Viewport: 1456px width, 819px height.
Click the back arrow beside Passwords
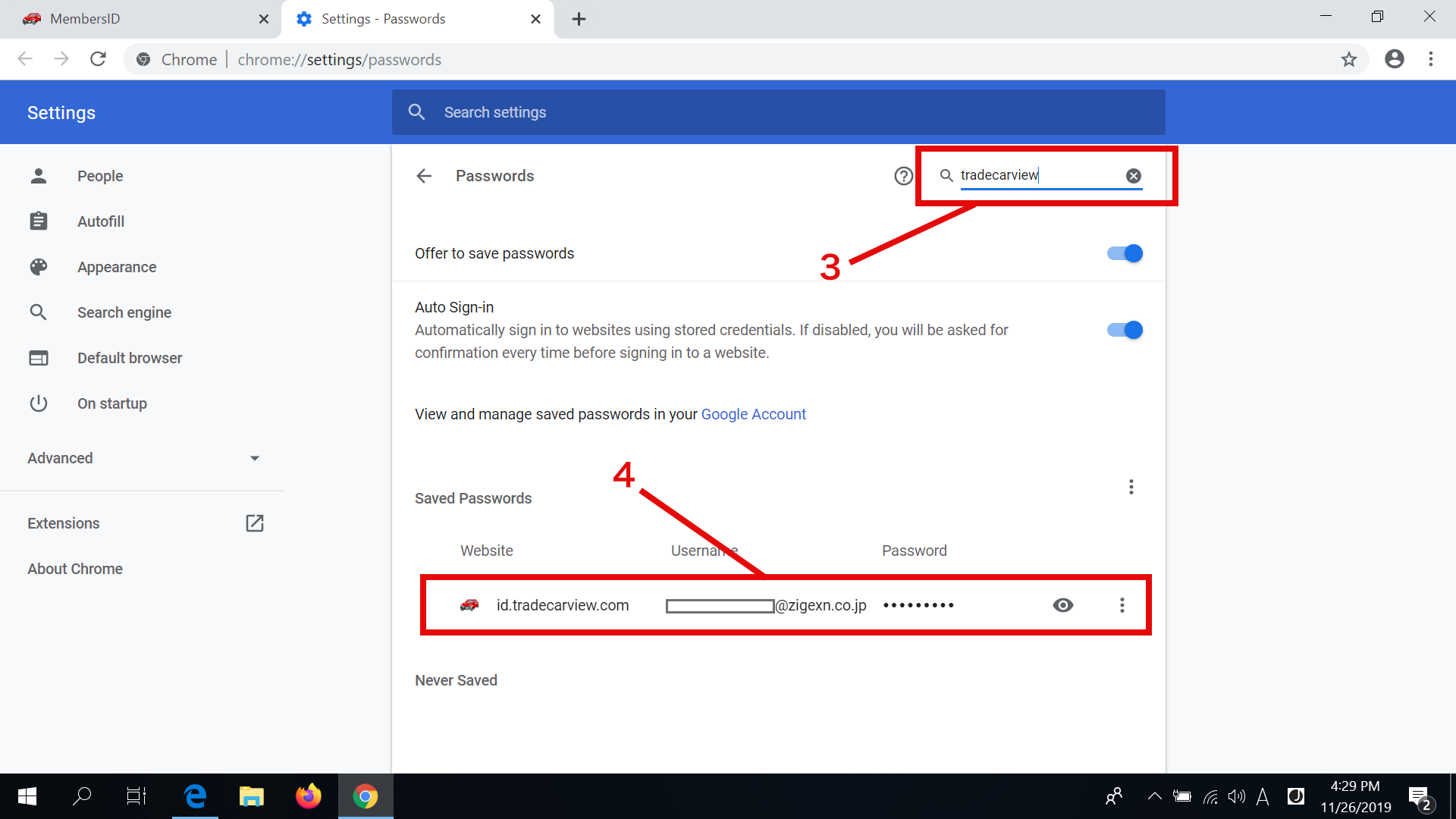[x=424, y=176]
